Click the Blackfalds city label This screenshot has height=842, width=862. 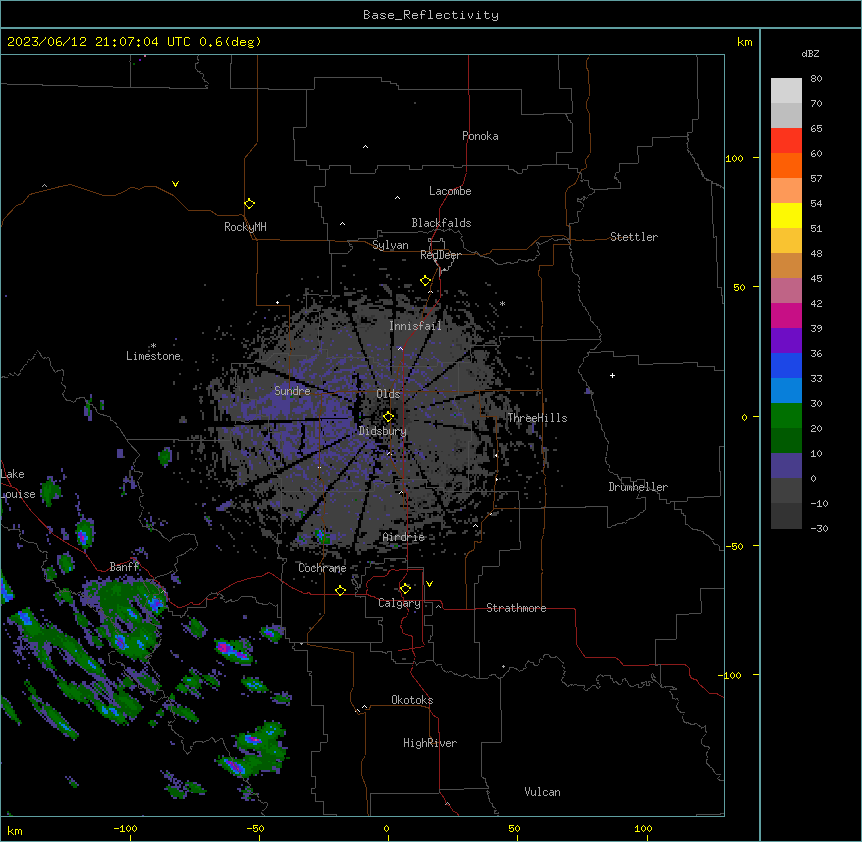point(441,223)
